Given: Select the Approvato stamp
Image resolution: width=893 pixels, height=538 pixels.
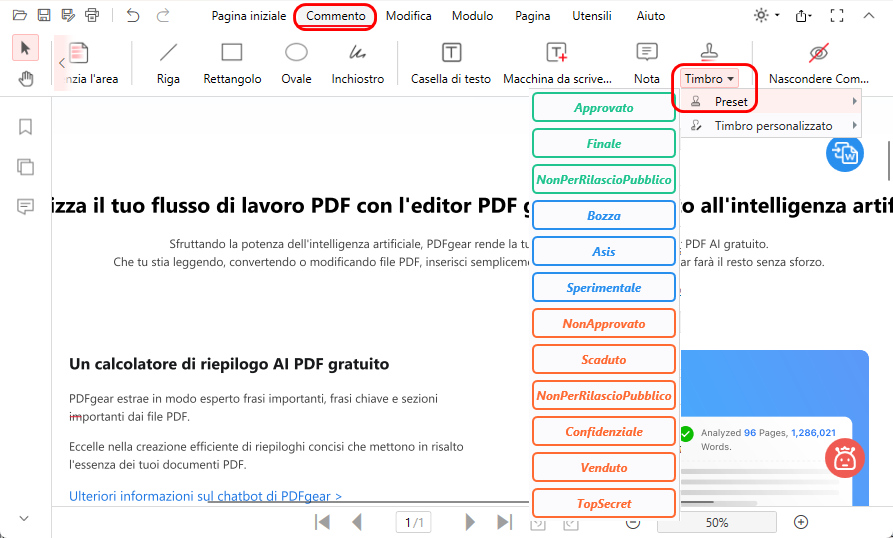Looking at the screenshot, I should (x=604, y=108).
